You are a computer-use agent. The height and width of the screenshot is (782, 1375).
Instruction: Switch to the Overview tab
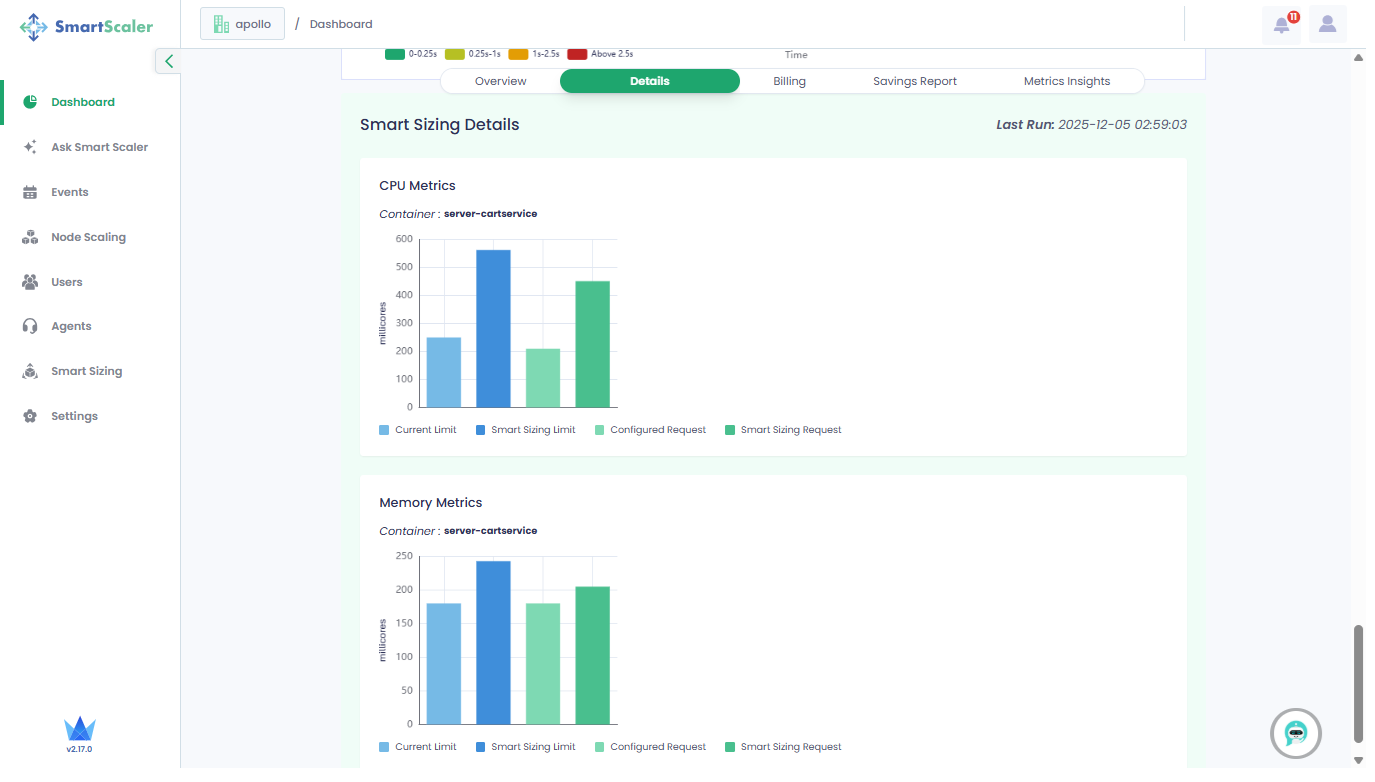(x=500, y=81)
